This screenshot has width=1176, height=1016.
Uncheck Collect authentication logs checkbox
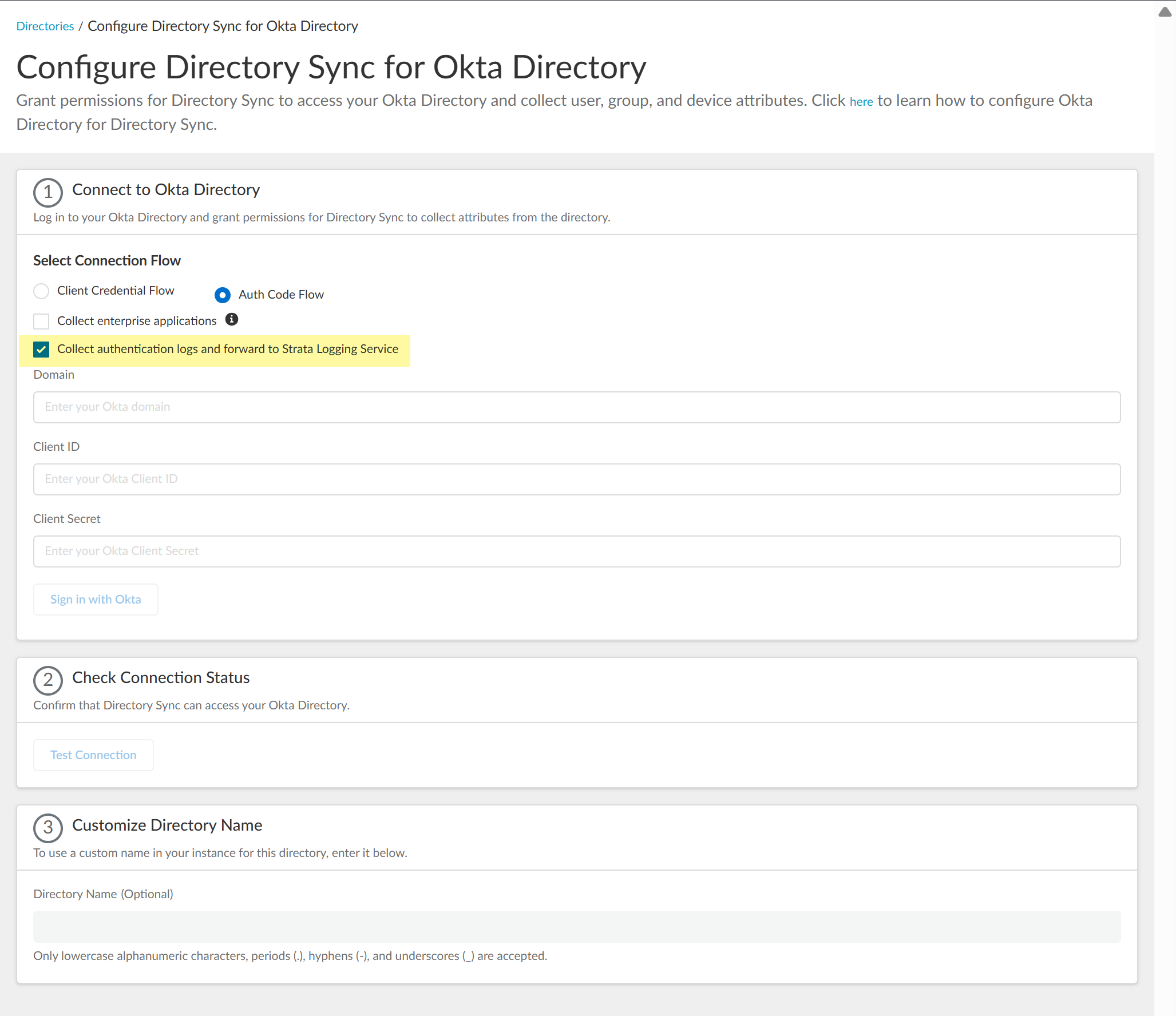coord(41,350)
